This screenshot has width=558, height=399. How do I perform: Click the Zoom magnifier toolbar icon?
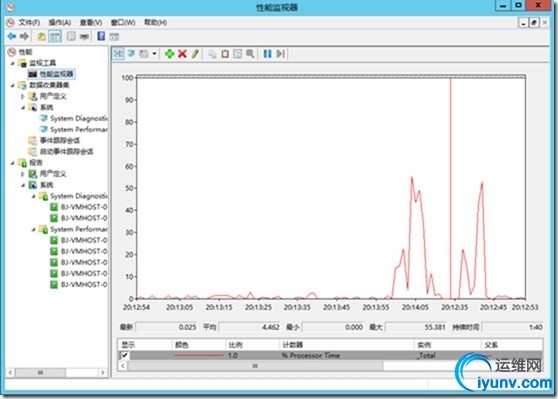(250, 54)
